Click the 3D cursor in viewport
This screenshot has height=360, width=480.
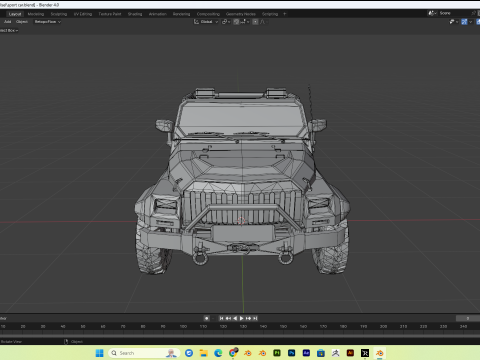241,221
